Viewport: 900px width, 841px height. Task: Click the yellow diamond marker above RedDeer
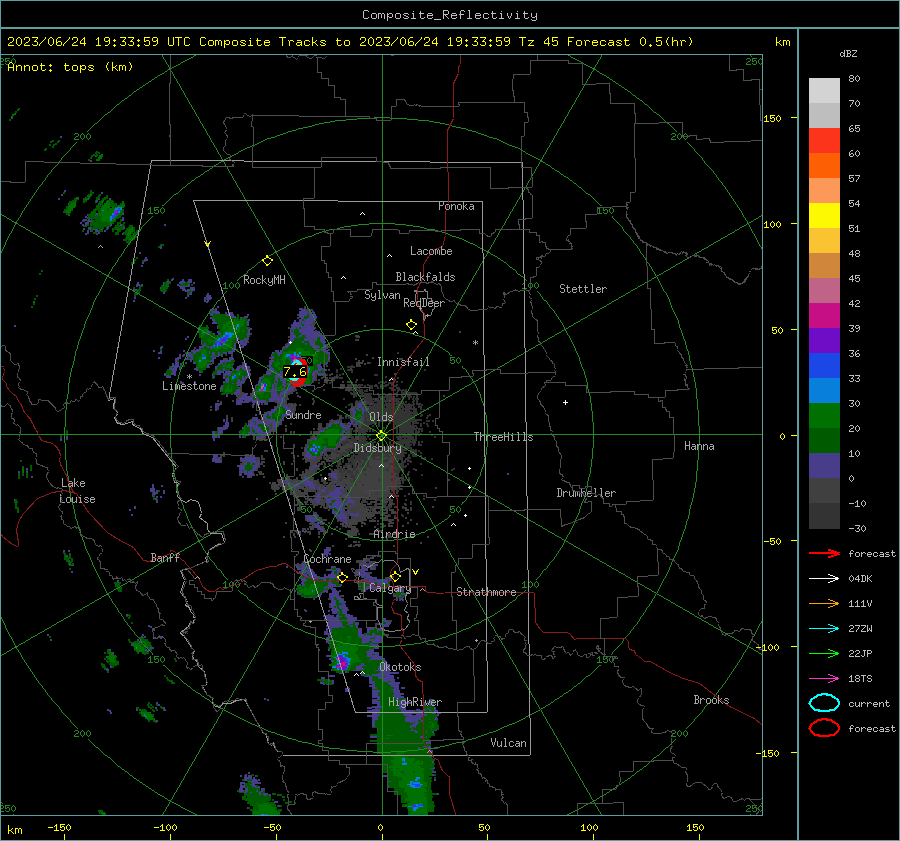click(411, 325)
